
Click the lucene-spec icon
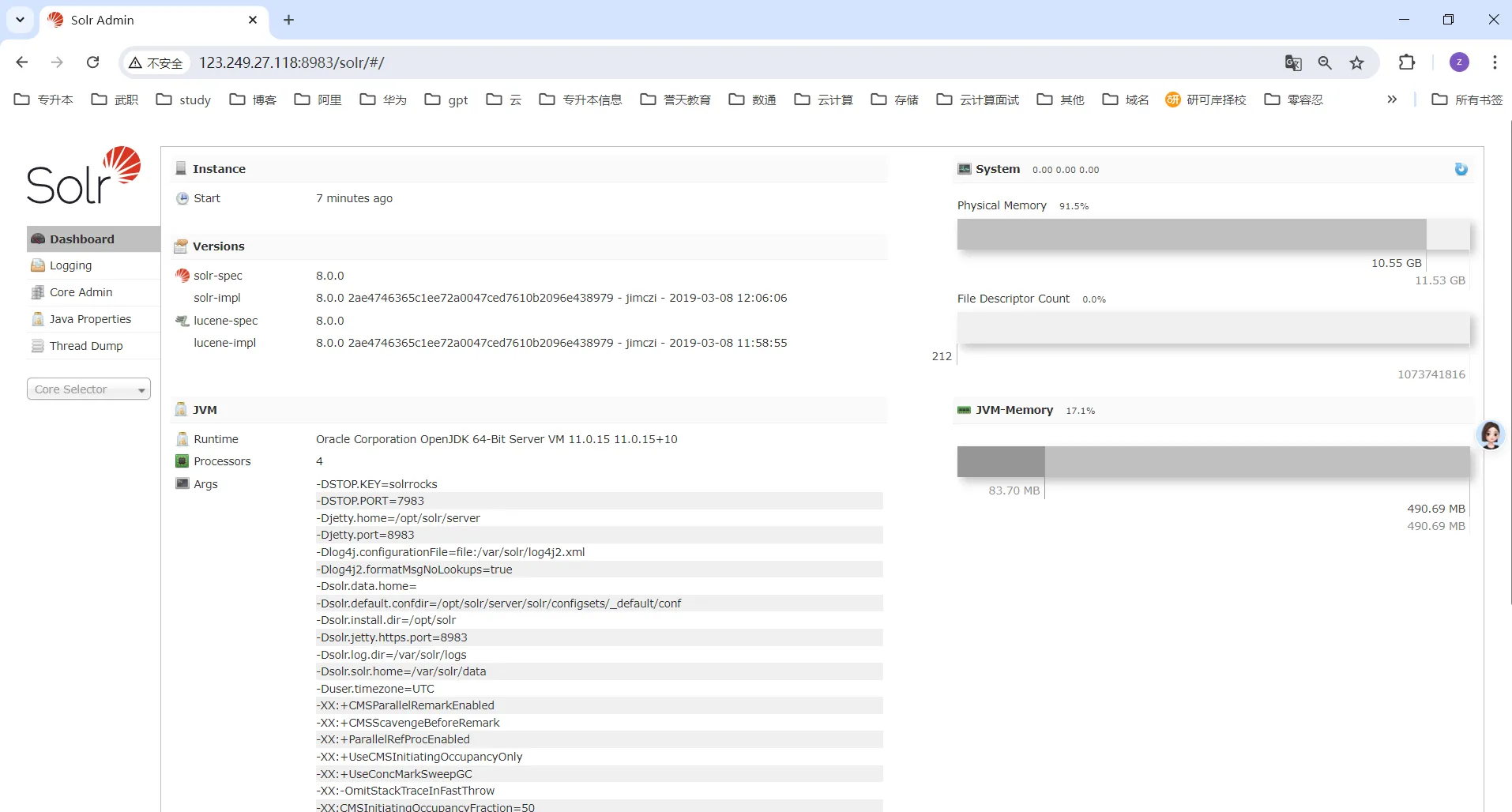pyautogui.click(x=182, y=321)
